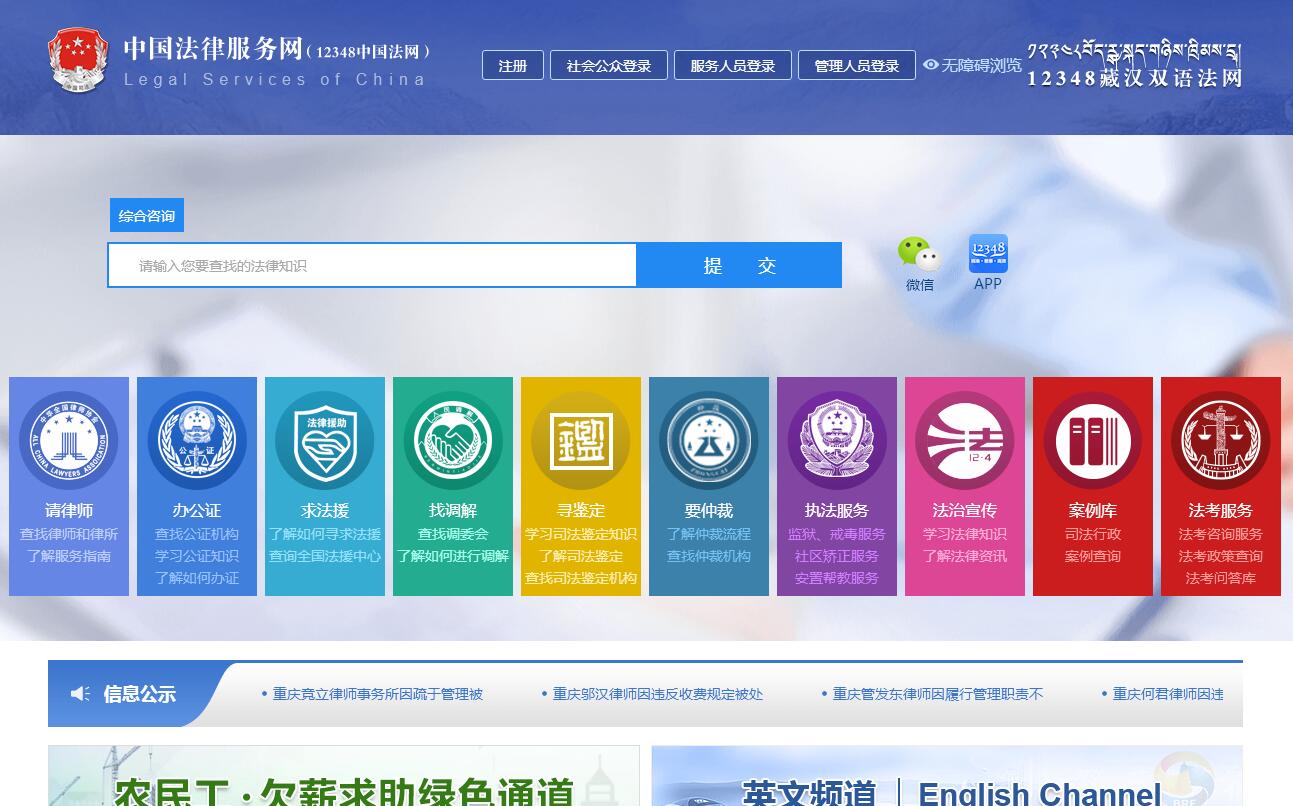Click the 案例库 case library books icon

(1093, 441)
